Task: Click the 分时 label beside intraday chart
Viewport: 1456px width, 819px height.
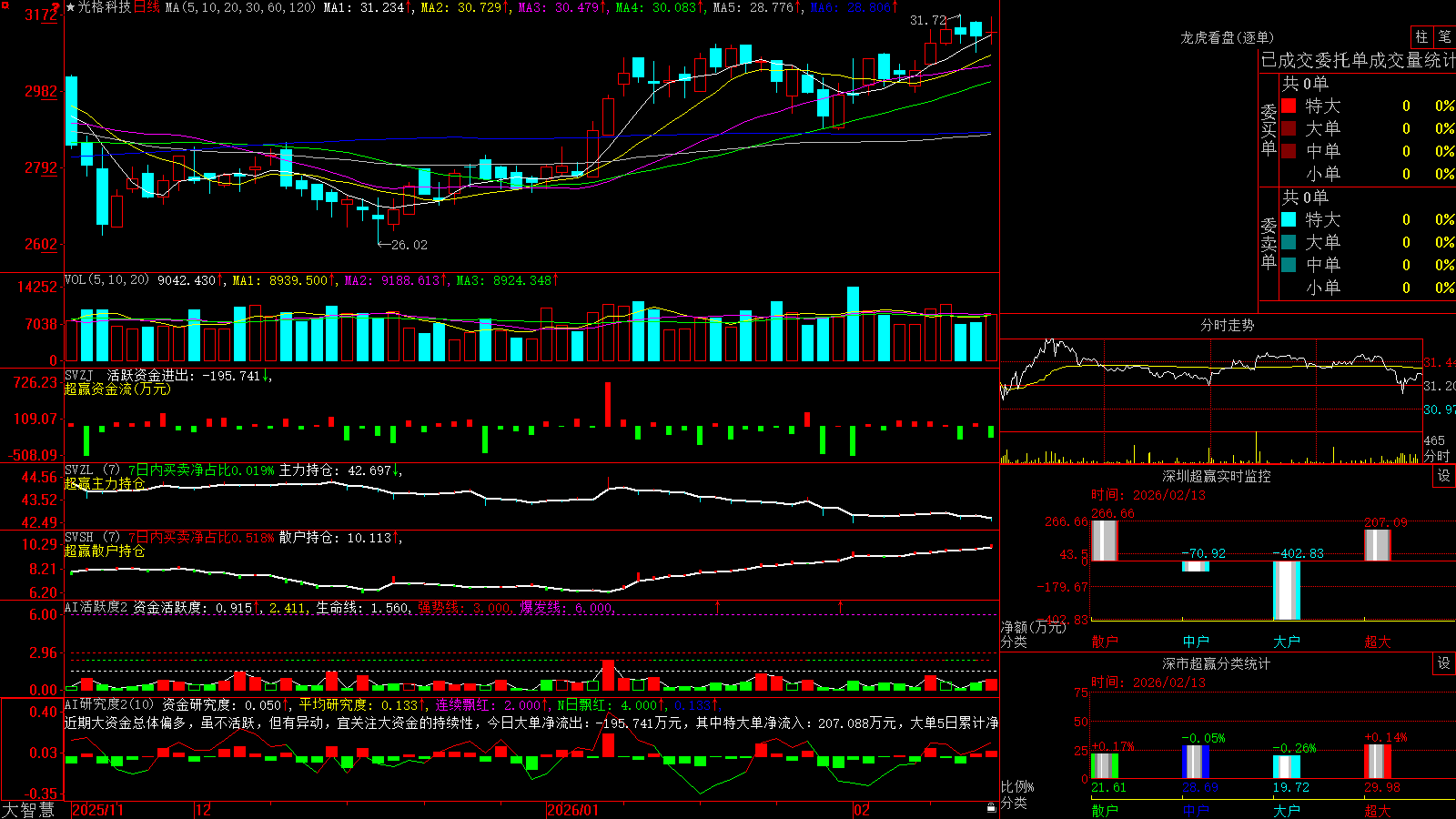Action: coord(1436,456)
